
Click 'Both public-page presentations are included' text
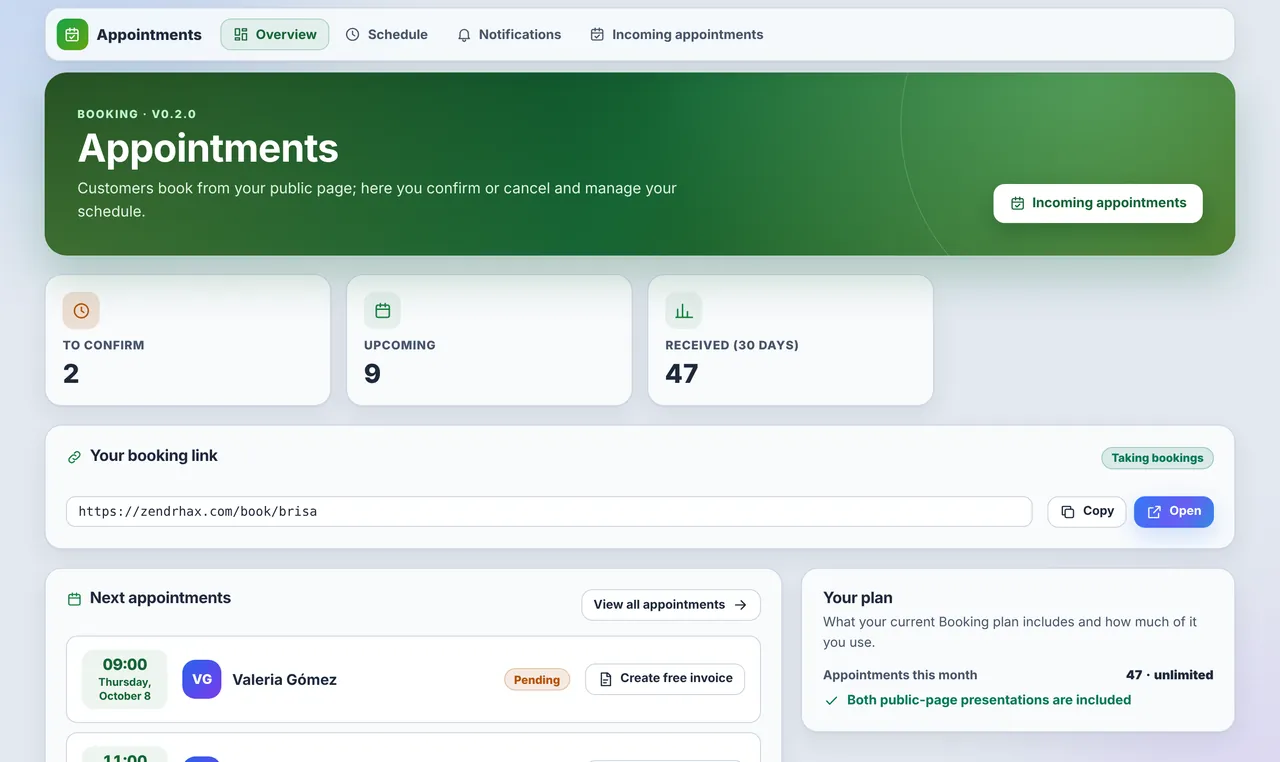coord(989,700)
